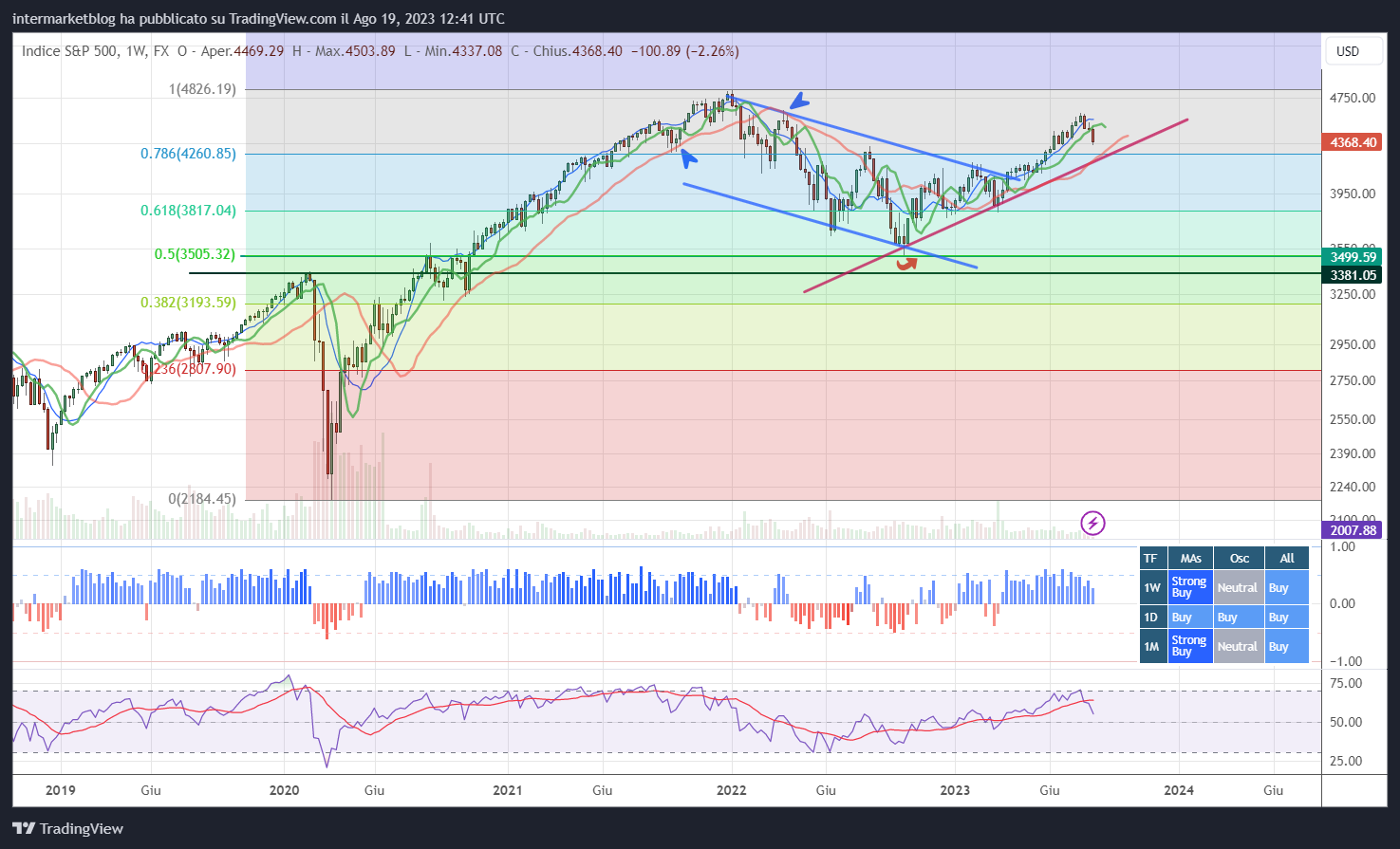Screen dimensions: 1400x849
Task: Click the 2024 label on the time axis
Action: click(1179, 790)
